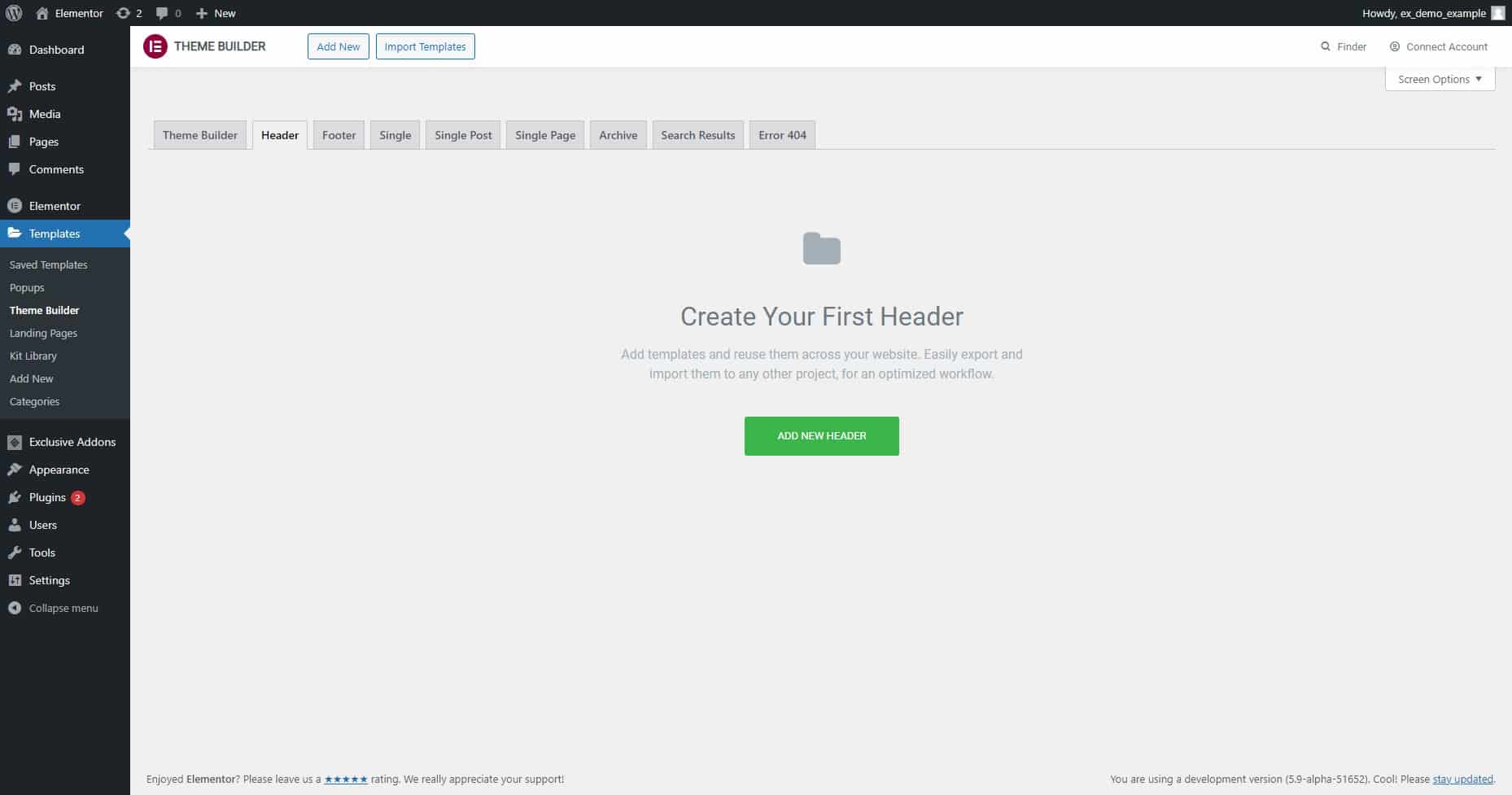1512x795 pixels.
Task: Click the Elementor logo beside Theme Builder
Action: 155,46
